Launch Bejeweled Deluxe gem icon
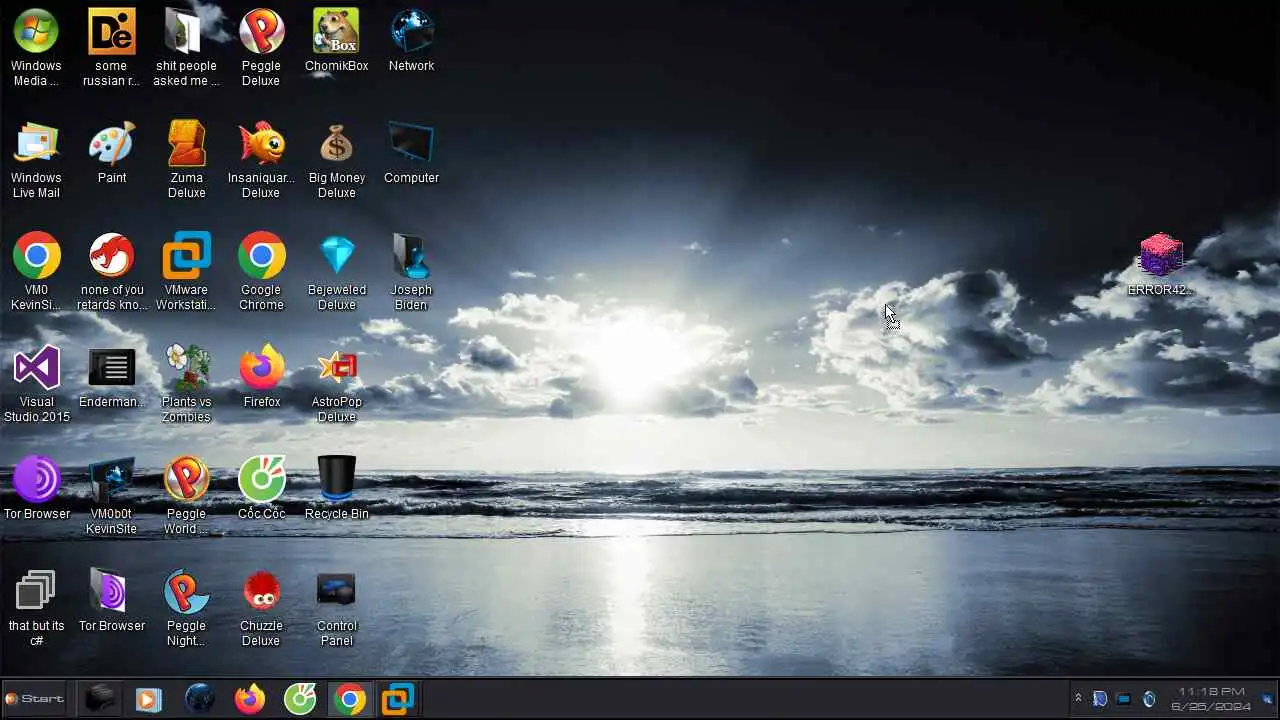This screenshot has height=720, width=1280. [x=337, y=271]
